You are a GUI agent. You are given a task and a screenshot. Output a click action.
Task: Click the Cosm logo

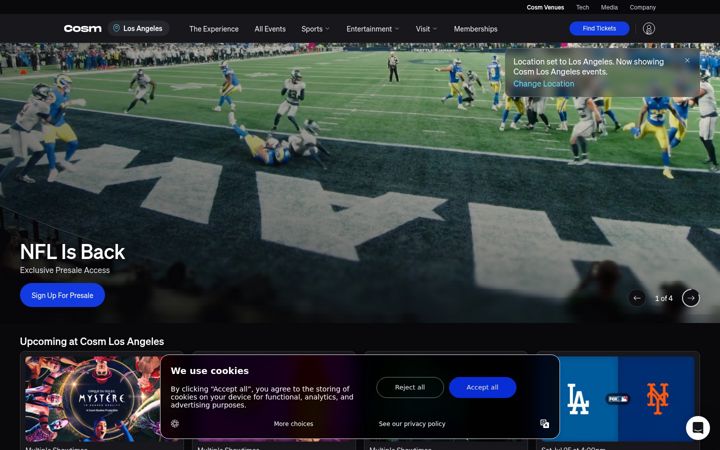pyautogui.click(x=83, y=28)
